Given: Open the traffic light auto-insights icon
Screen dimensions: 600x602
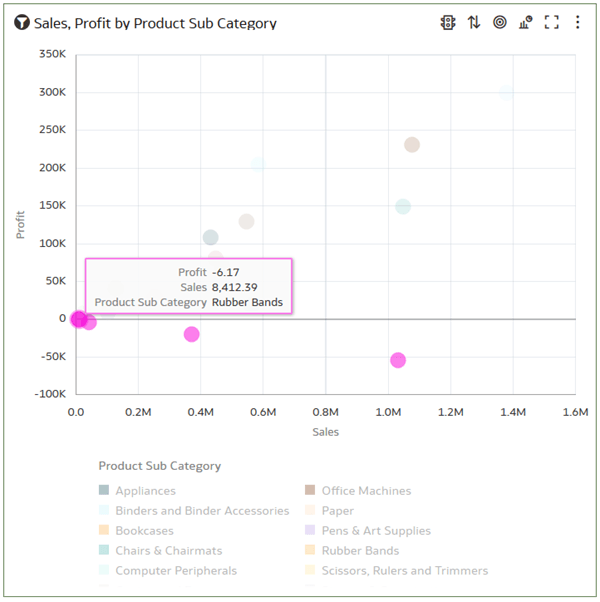Looking at the screenshot, I should coord(448,22).
